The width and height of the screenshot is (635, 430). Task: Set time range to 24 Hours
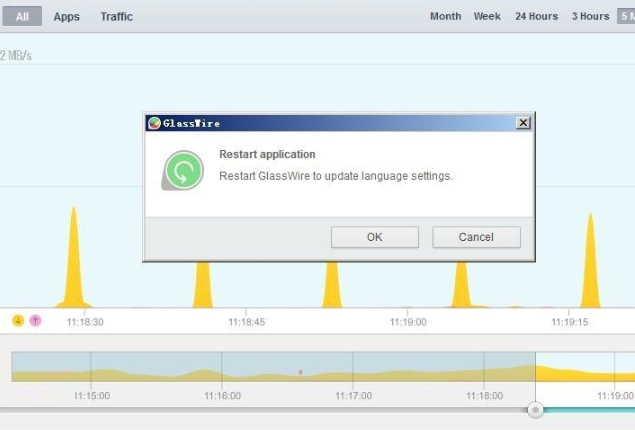click(536, 16)
